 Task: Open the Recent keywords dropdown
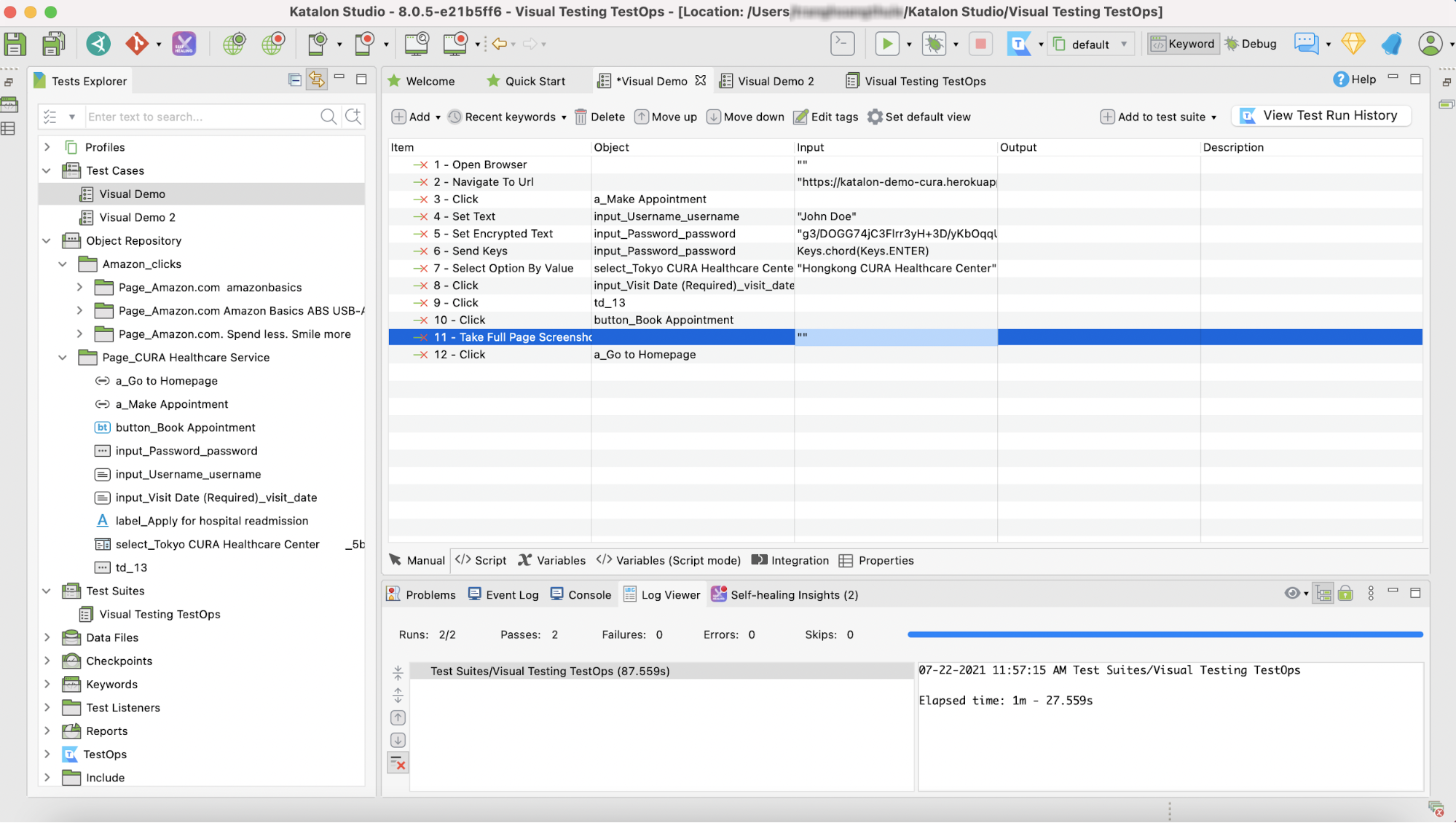coord(564,117)
